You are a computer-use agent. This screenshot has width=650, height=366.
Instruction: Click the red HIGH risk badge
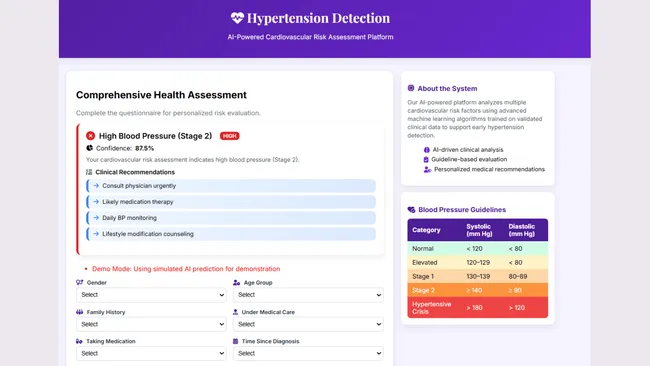[230, 136]
